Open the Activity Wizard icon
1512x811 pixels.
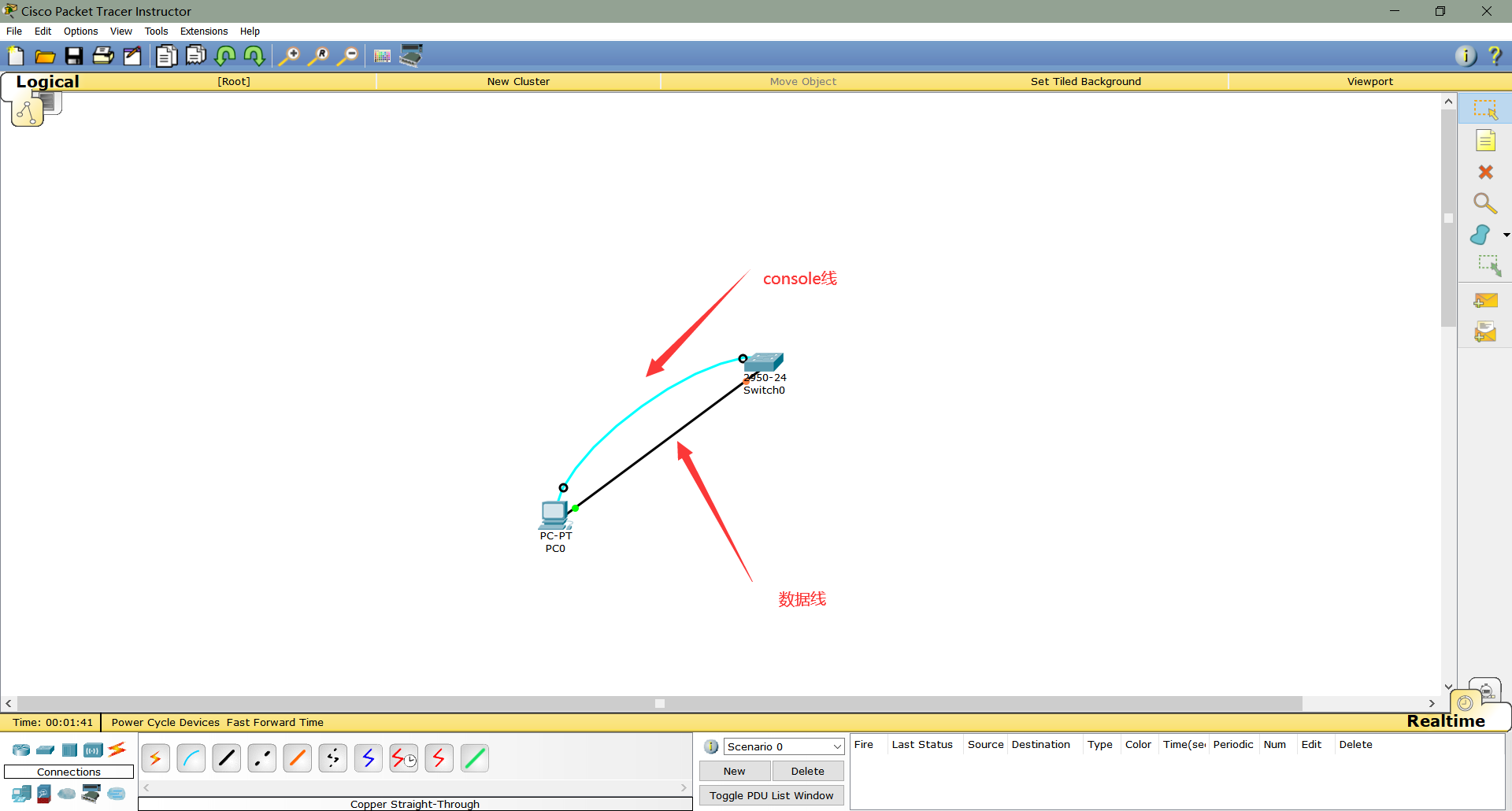coord(132,56)
